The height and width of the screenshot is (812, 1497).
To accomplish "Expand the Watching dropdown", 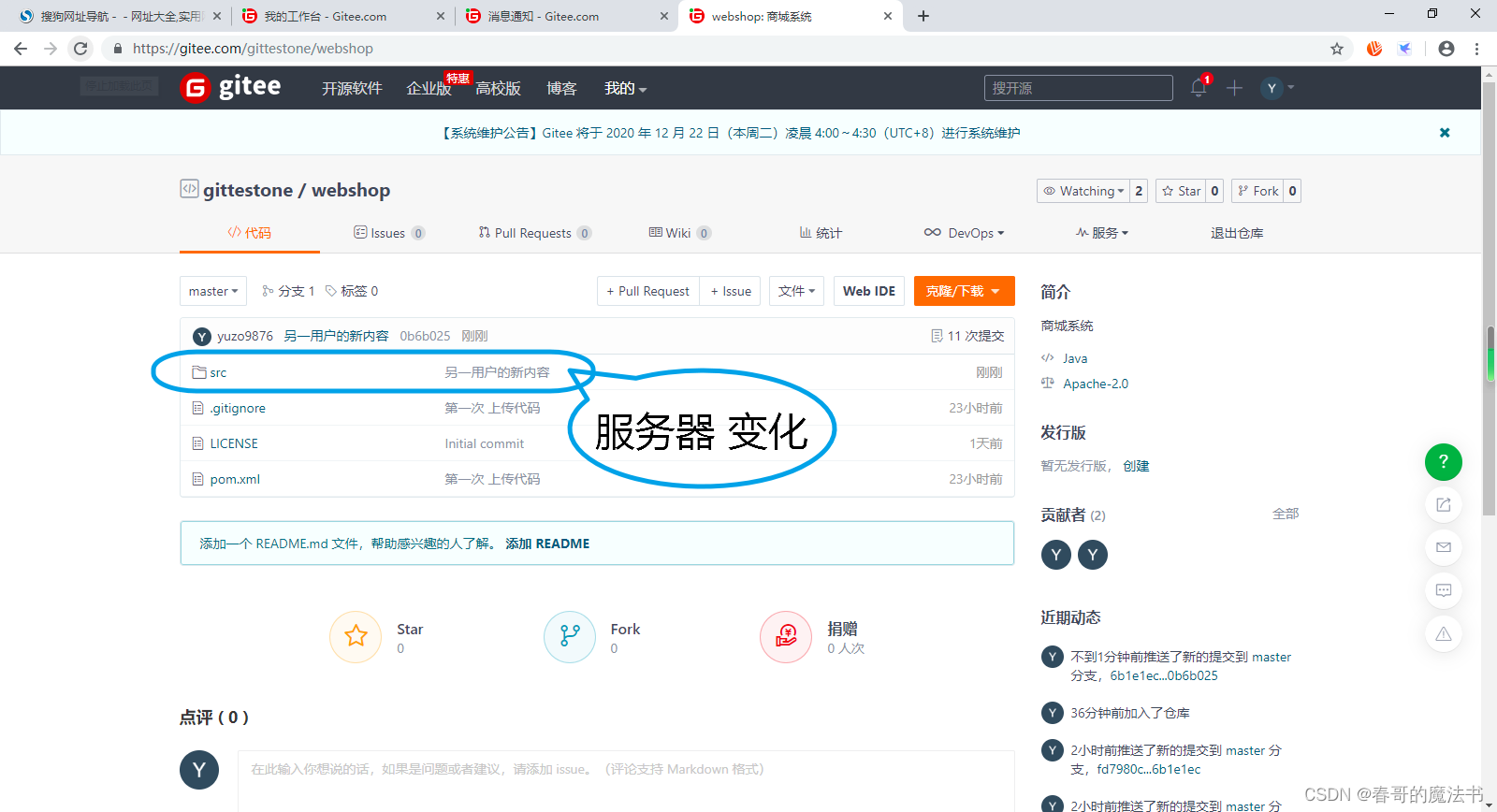I will click(1083, 191).
